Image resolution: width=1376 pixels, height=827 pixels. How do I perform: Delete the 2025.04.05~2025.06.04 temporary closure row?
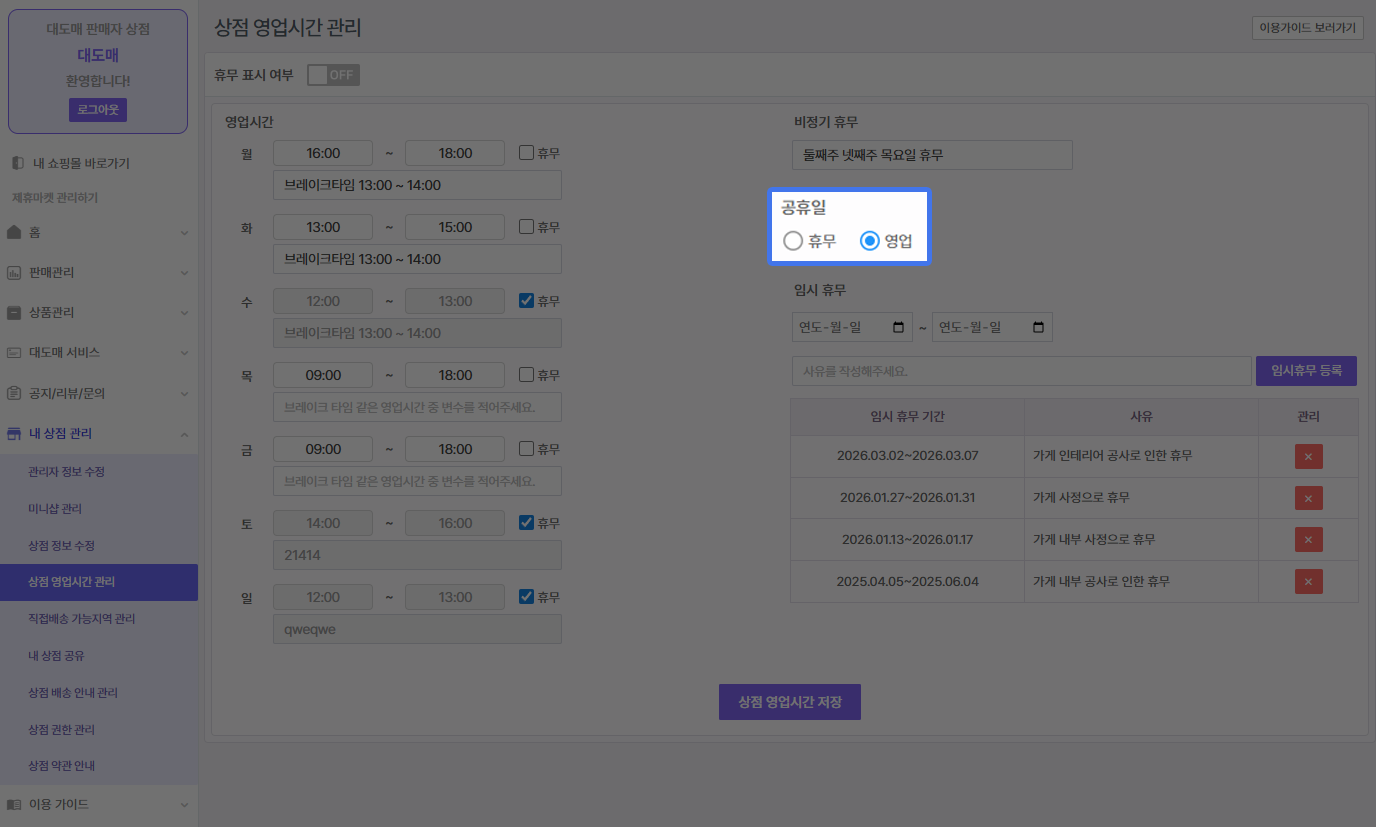pyautogui.click(x=1308, y=581)
